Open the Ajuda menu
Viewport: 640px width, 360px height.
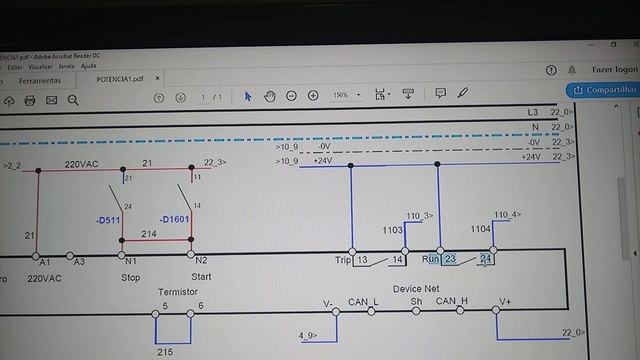coord(88,66)
